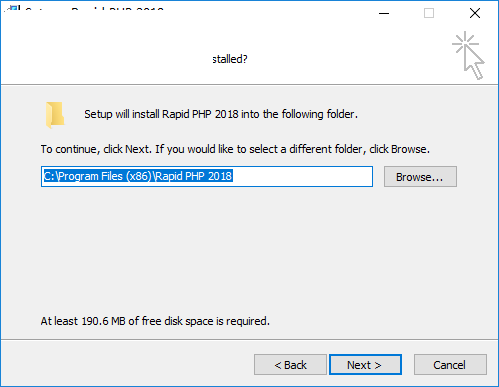Click inside the installation path field
This screenshot has width=499, height=387.
(x=207, y=177)
